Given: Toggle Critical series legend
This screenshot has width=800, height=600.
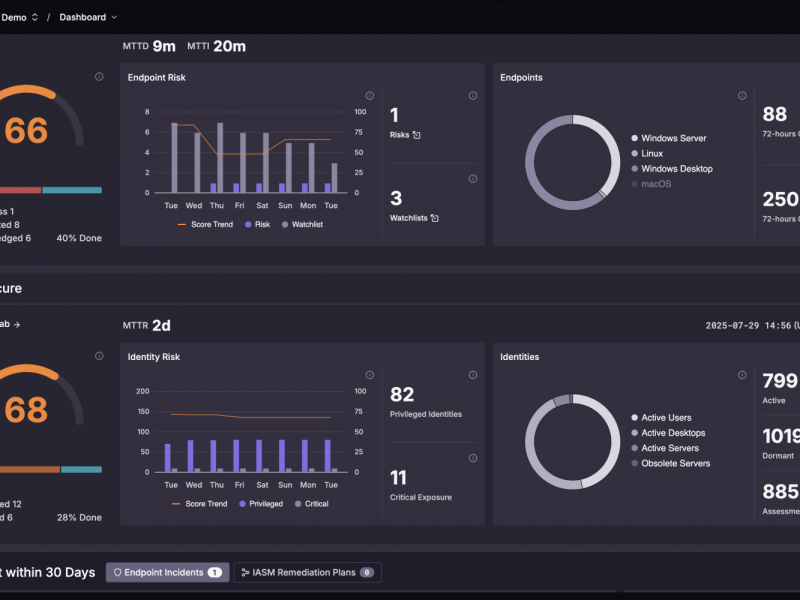Looking at the screenshot, I should point(312,504).
